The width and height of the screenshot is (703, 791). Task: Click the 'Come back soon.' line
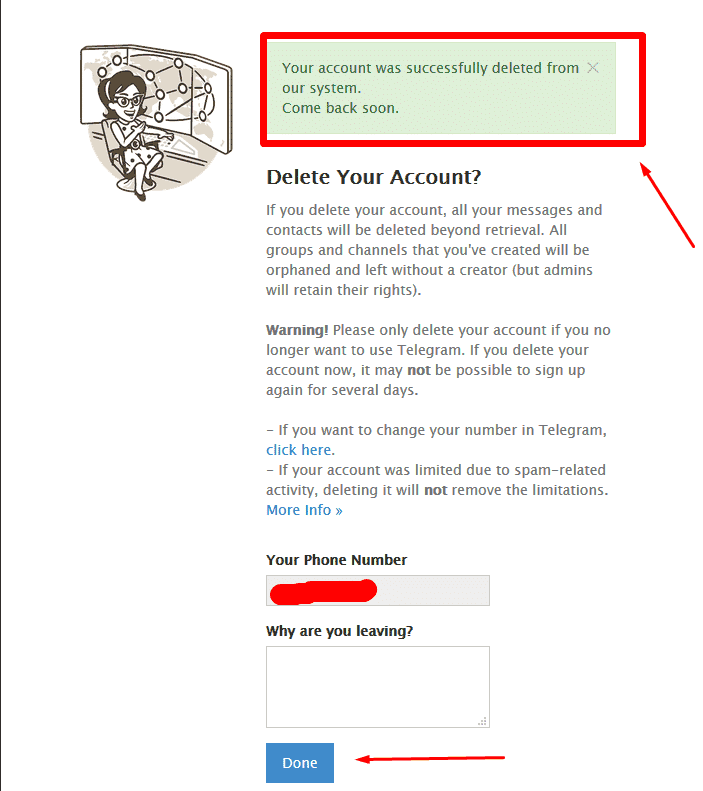tap(340, 108)
